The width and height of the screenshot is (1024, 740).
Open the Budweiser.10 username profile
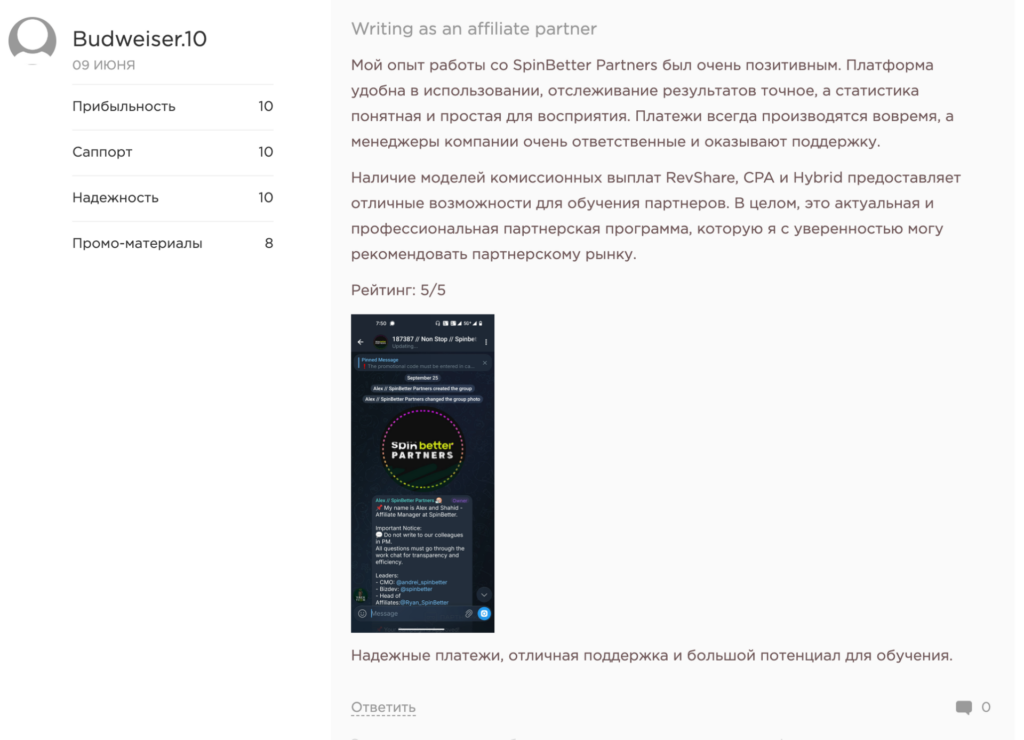(x=139, y=39)
